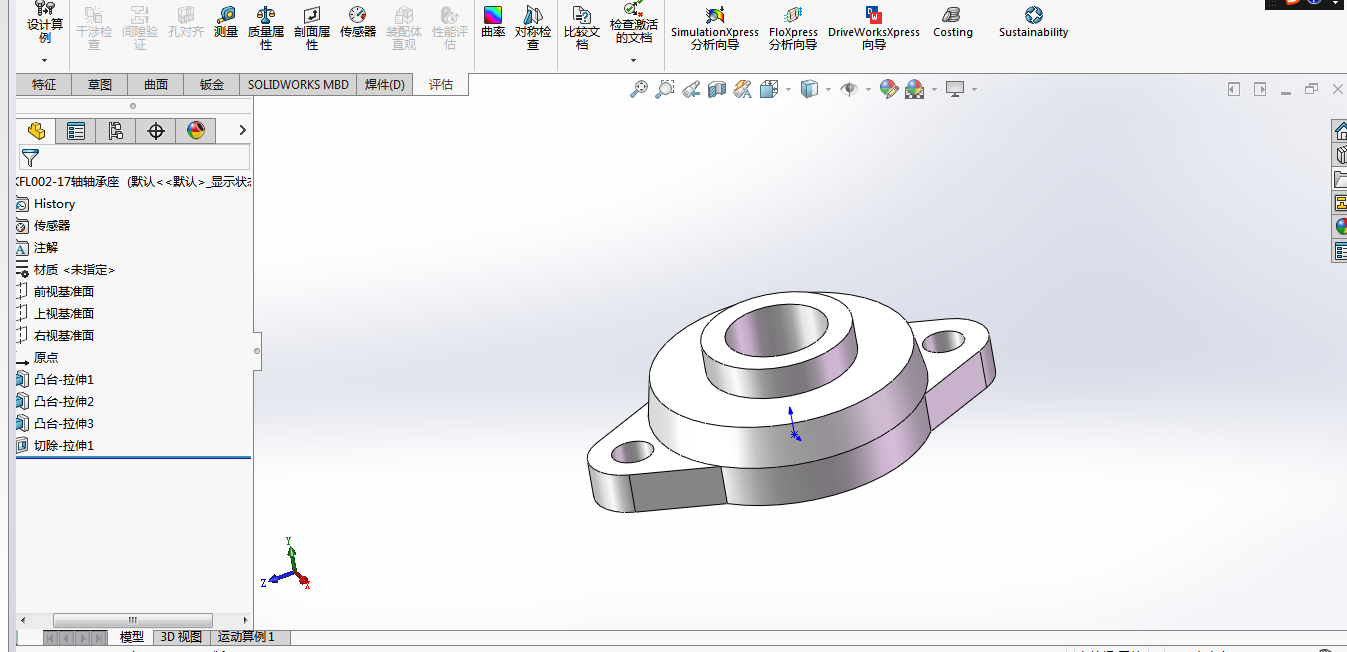Toggle the Hide/Show Items eye icon
This screenshot has height=652, width=1347.
849,90
